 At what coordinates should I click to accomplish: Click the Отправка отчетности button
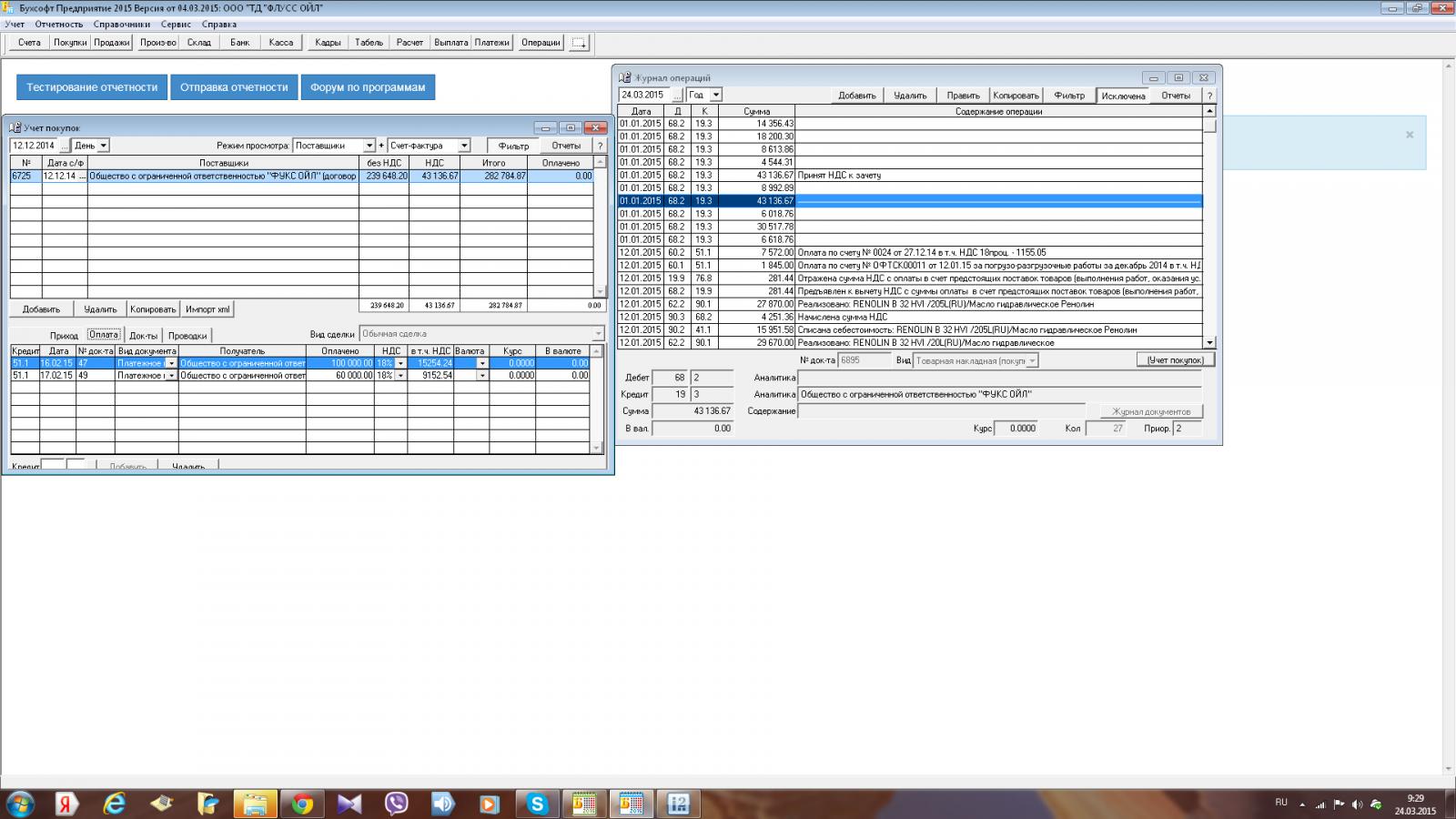pyautogui.click(x=234, y=87)
